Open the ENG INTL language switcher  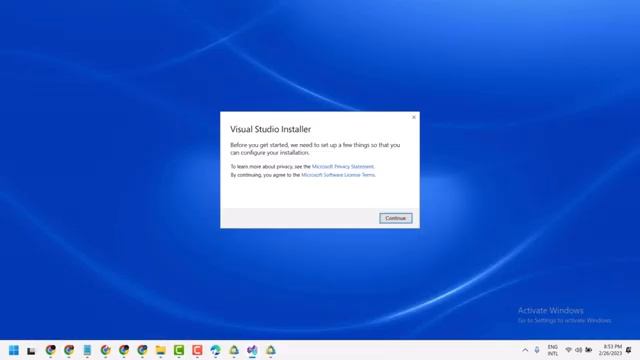(553, 350)
